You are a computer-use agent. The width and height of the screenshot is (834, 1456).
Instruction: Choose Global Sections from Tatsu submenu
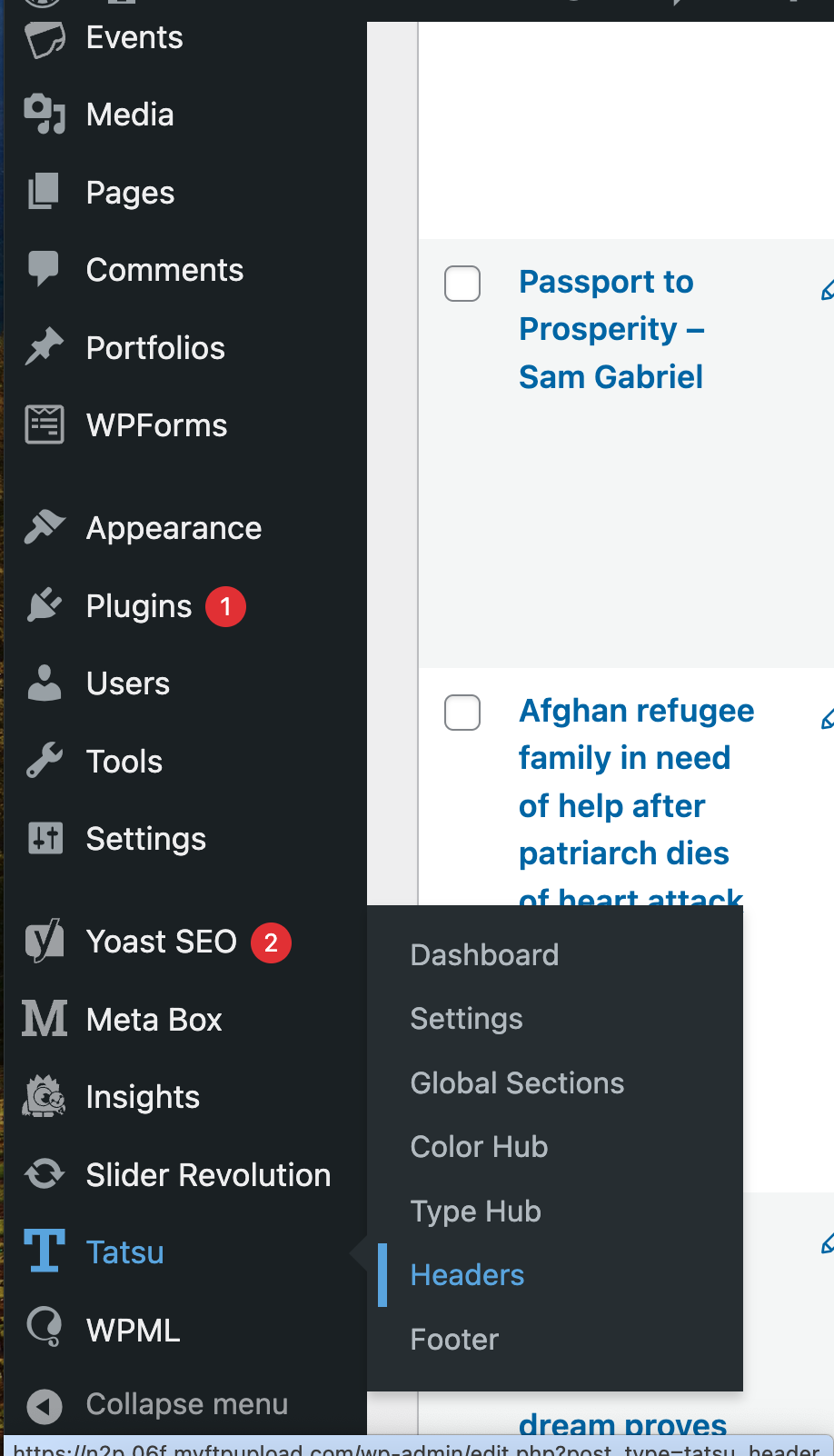click(517, 1083)
